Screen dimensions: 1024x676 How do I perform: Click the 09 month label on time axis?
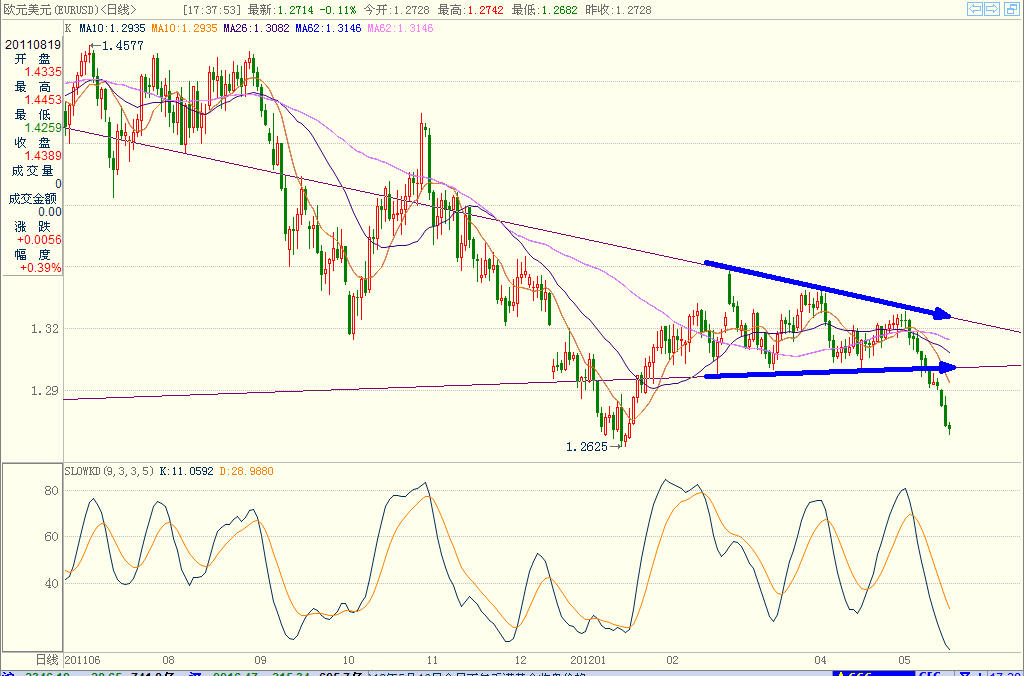click(261, 660)
